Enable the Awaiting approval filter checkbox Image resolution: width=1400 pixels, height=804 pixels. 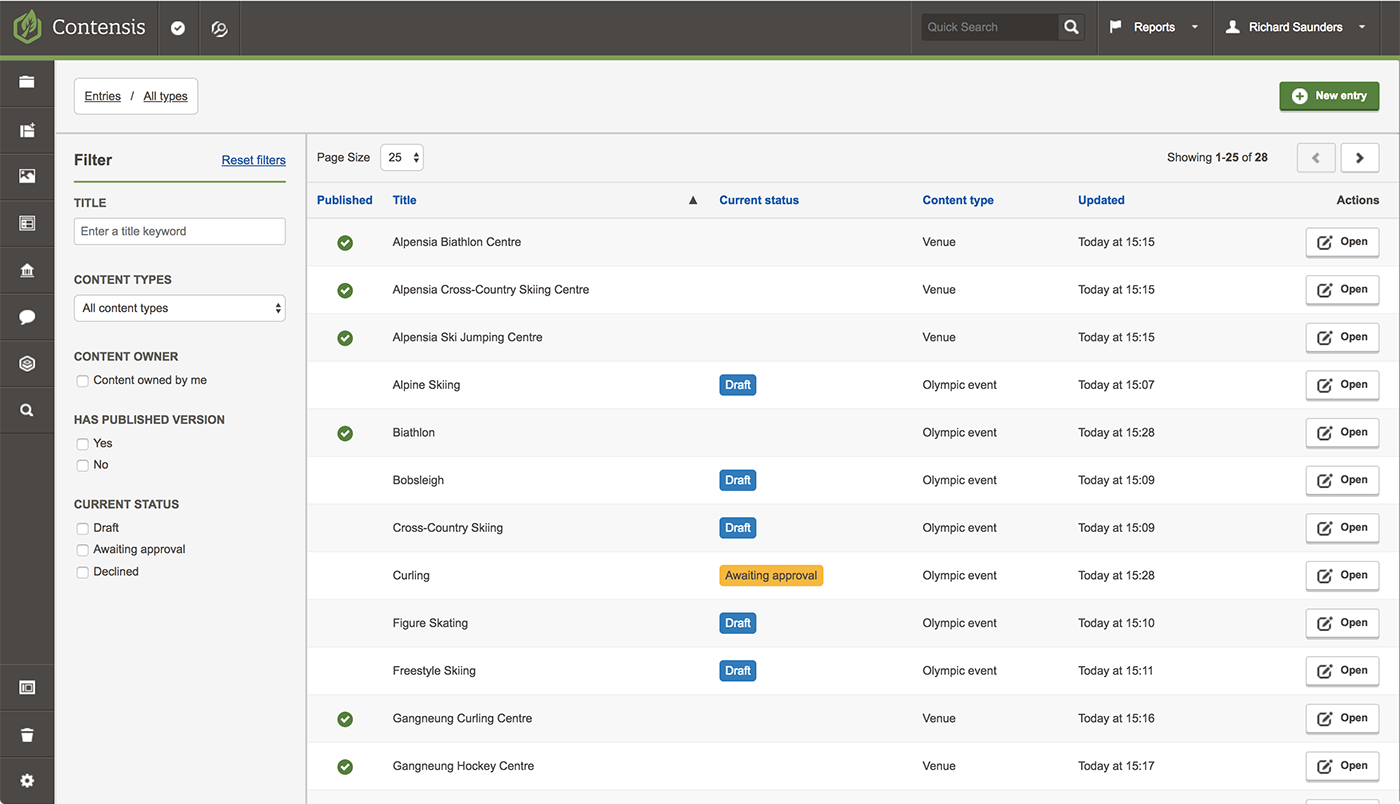click(x=83, y=550)
